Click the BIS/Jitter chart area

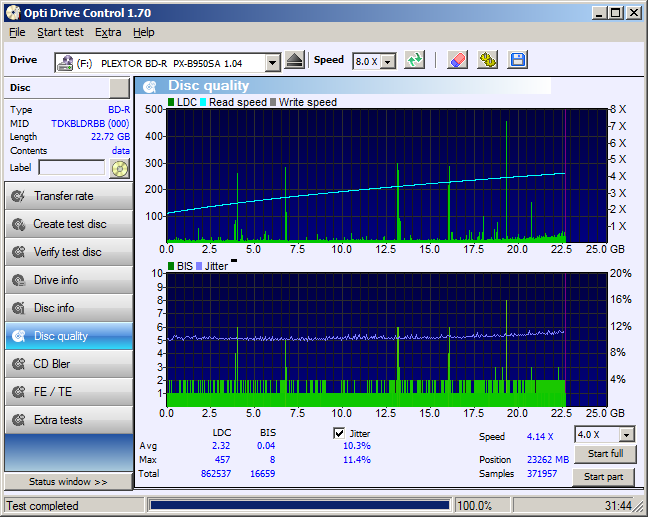point(387,340)
